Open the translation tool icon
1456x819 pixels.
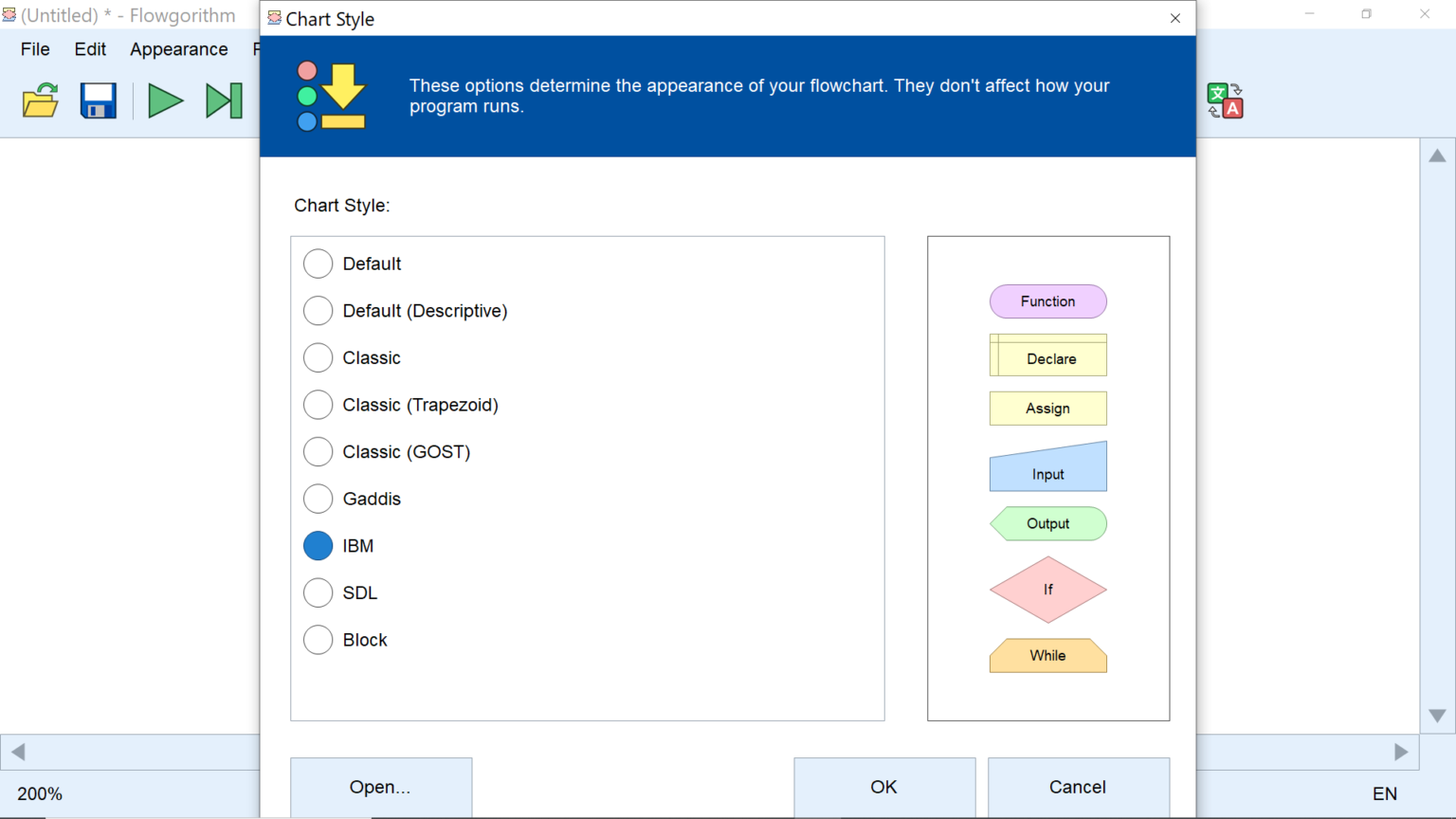click(1225, 100)
